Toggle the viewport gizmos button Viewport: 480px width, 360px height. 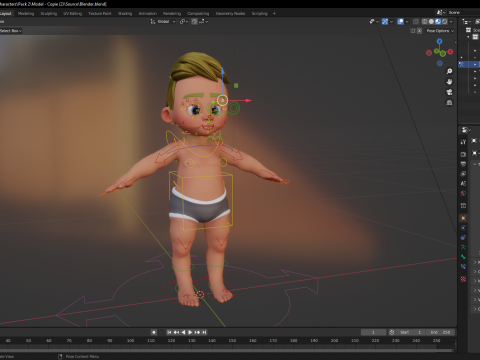click(385, 22)
